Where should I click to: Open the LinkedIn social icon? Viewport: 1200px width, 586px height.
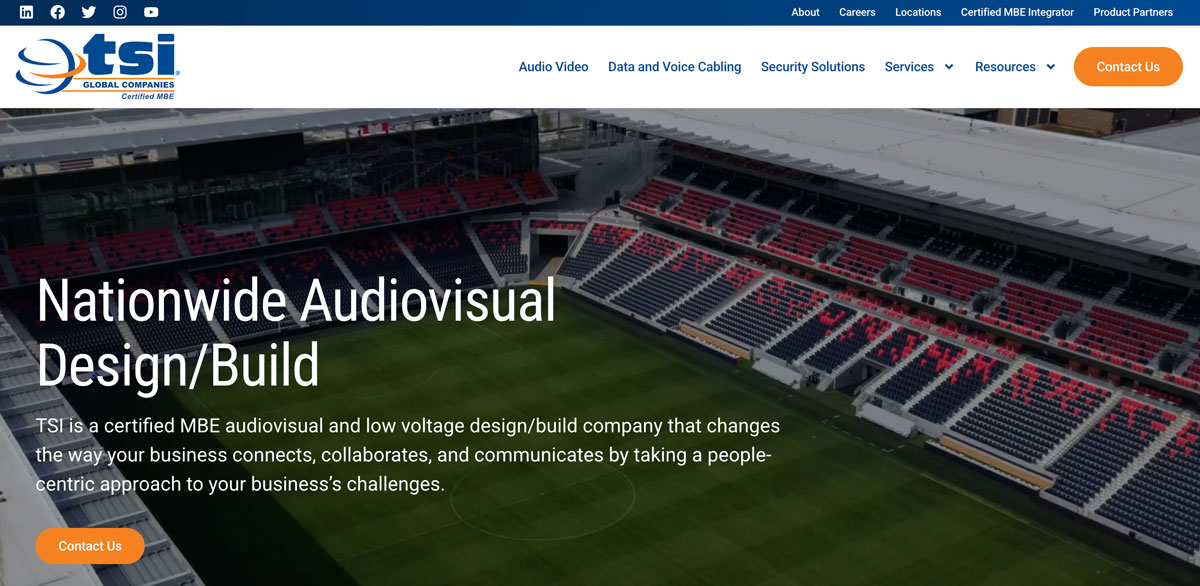(26, 12)
